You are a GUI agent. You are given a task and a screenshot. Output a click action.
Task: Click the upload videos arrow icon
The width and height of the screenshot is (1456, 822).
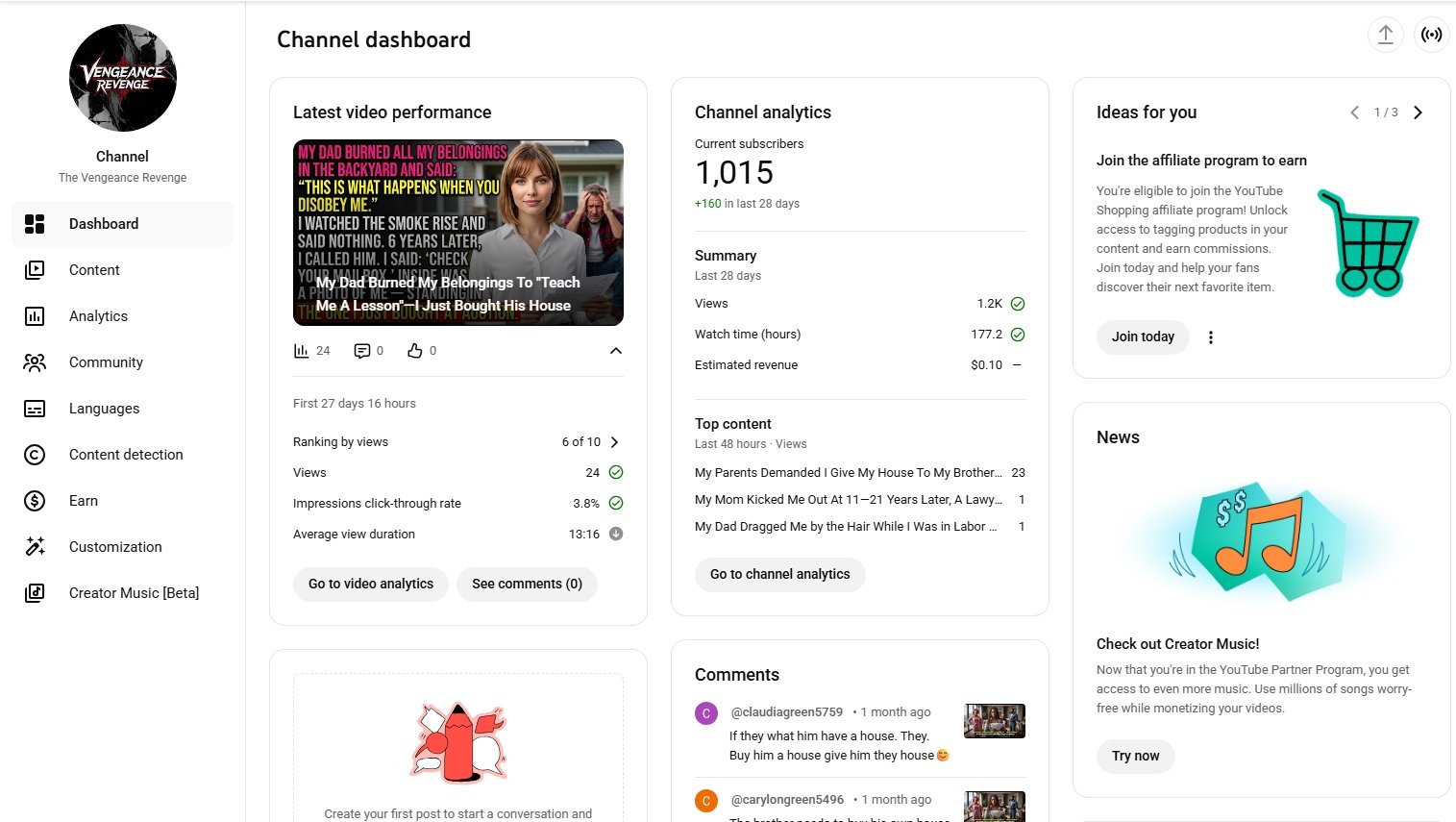[x=1385, y=35]
